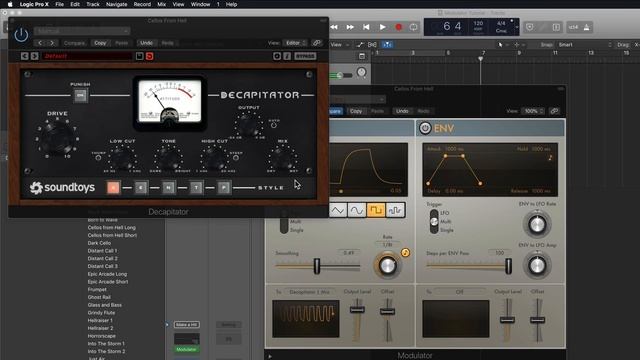Image resolution: width=640 pixels, height=360 pixels.
Task: Select Decapitator style T
Action: click(x=196, y=187)
